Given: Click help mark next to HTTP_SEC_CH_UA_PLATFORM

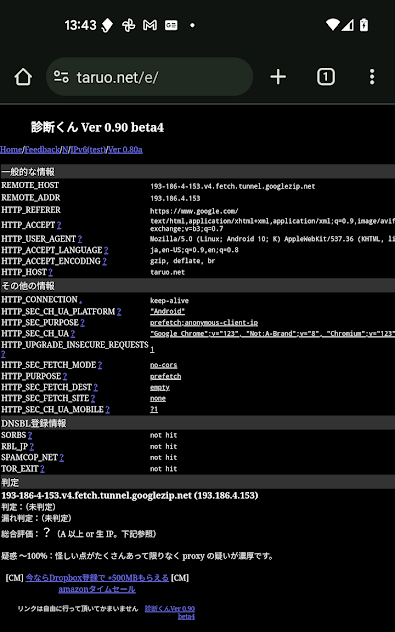Looking at the screenshot, I should [119, 312].
